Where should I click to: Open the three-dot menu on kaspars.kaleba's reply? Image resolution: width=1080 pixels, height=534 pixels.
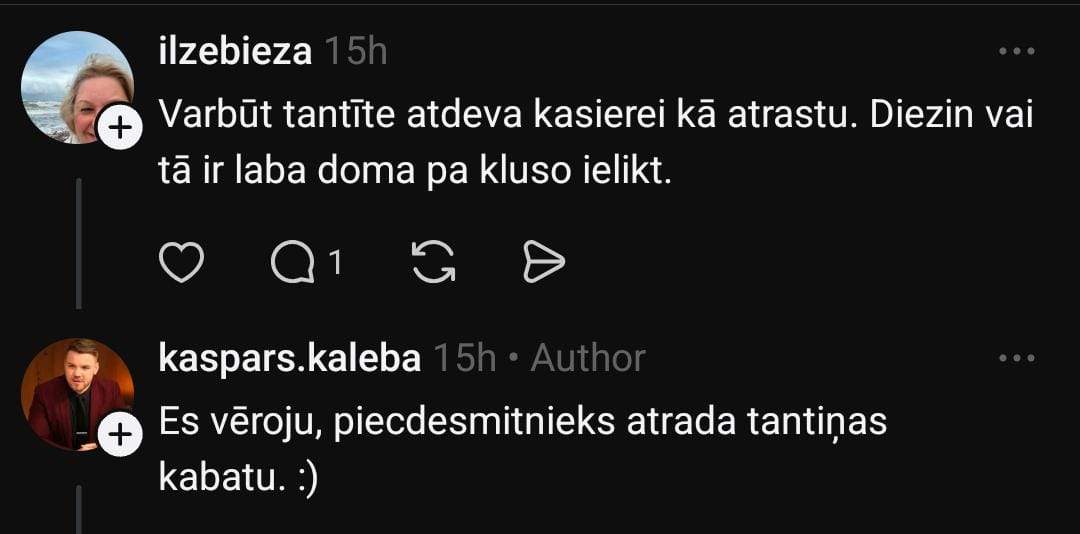coord(1017,358)
